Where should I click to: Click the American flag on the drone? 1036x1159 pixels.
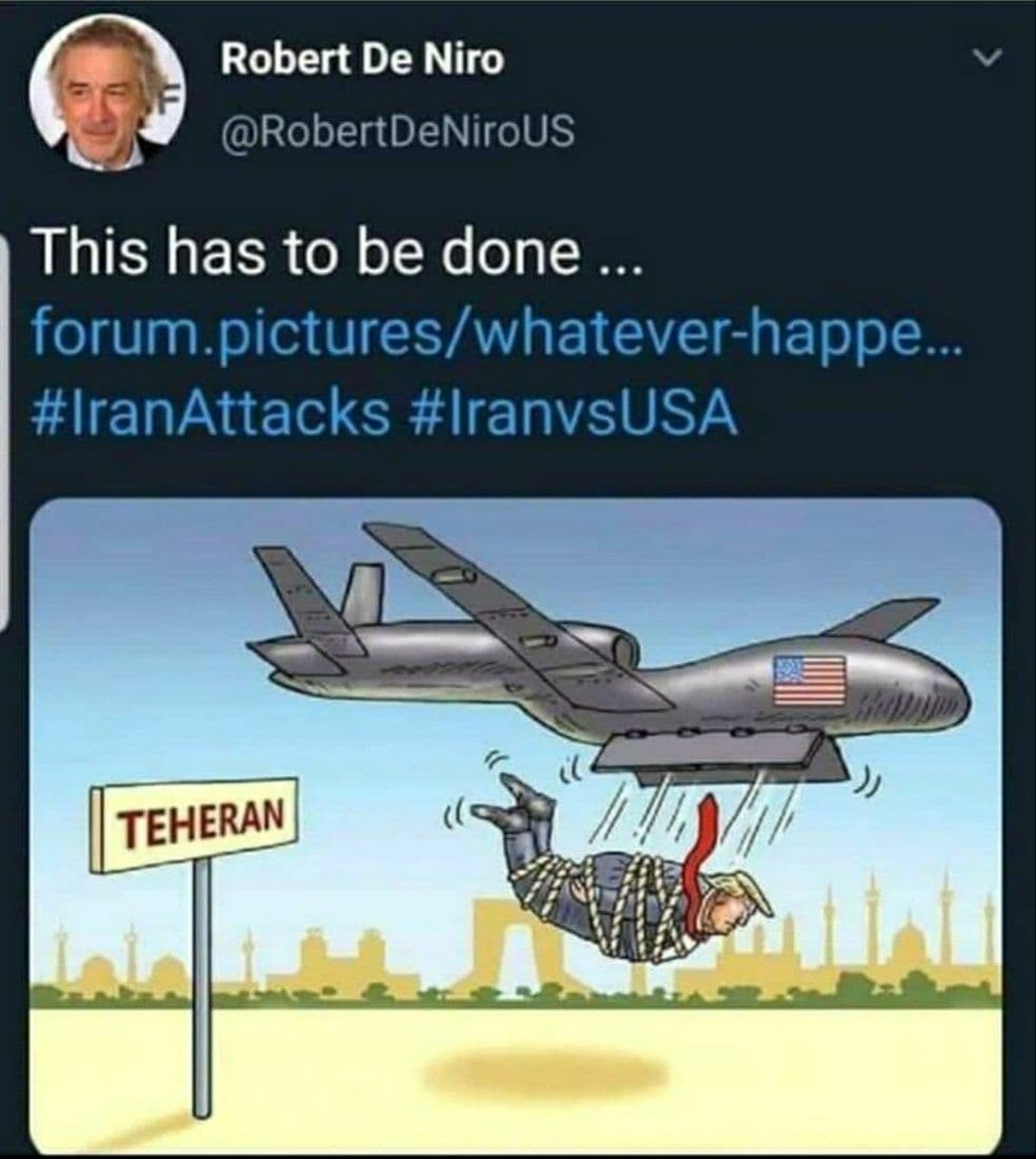[x=809, y=680]
